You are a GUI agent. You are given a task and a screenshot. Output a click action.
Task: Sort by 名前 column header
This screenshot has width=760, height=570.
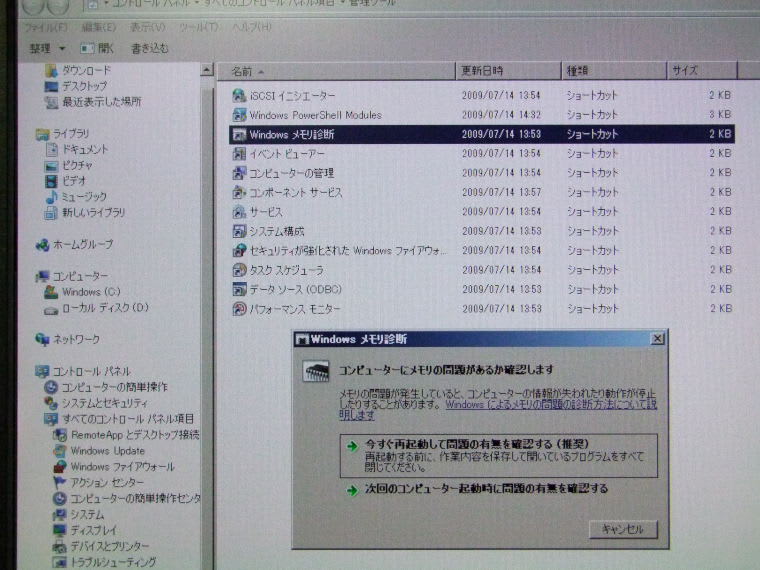click(x=336, y=72)
